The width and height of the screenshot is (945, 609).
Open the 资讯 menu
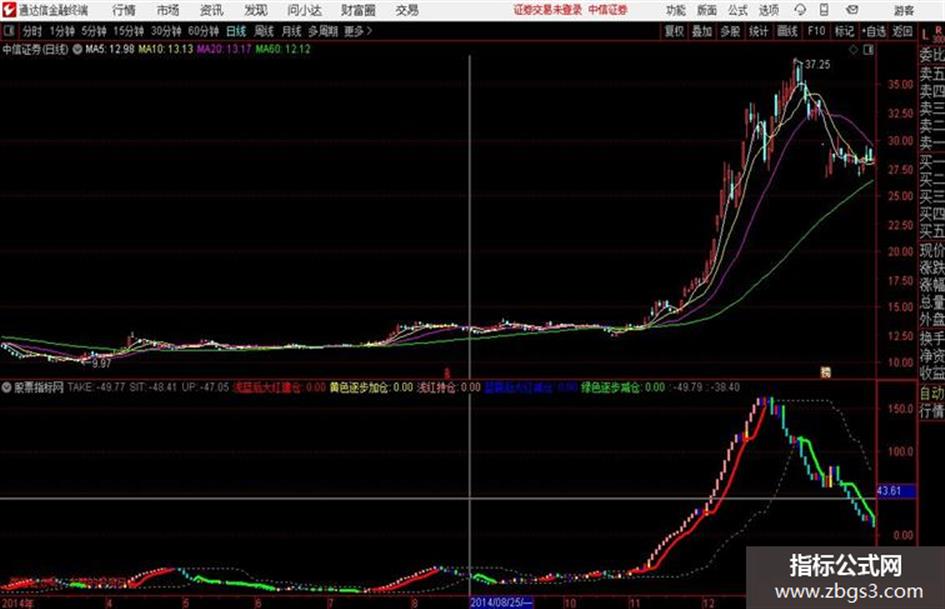point(212,10)
